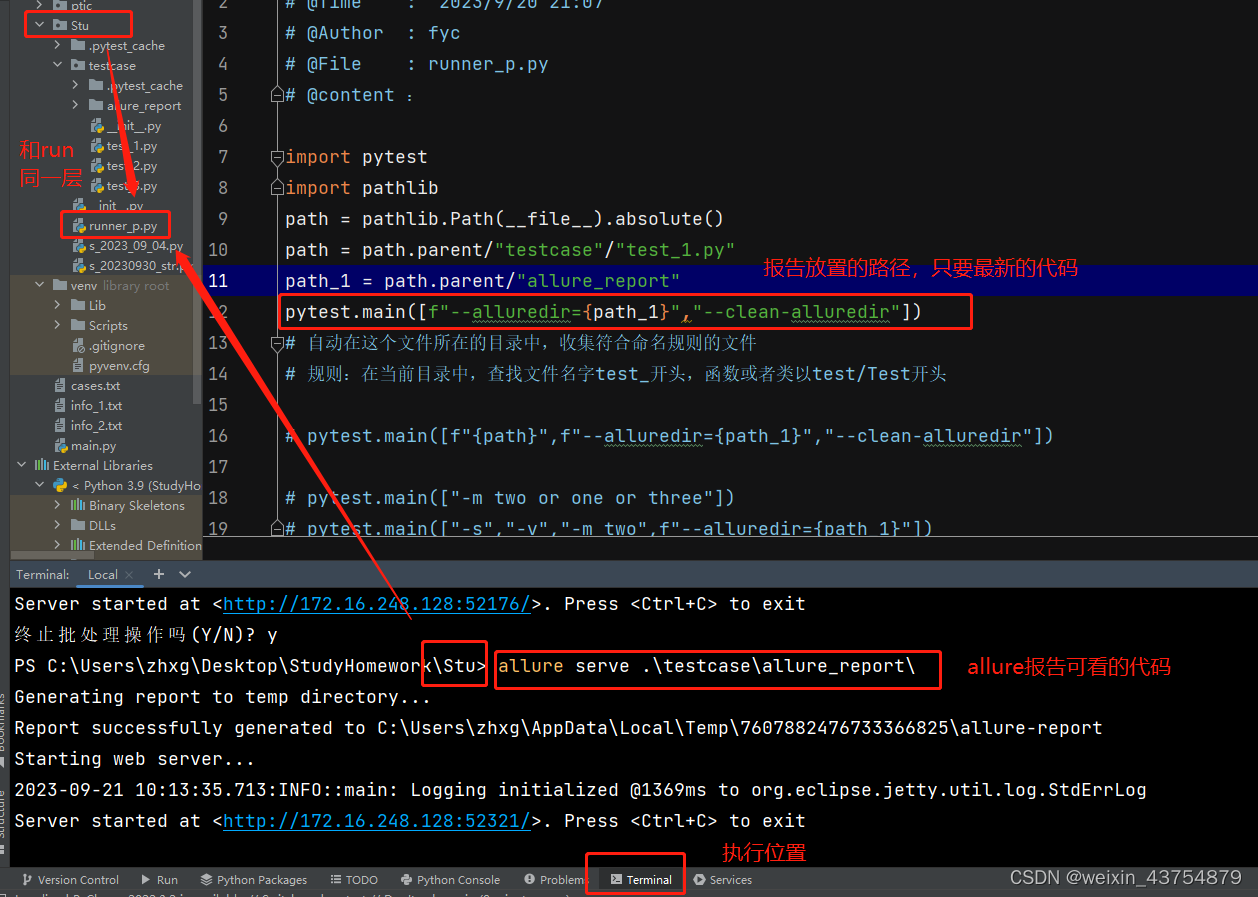This screenshot has width=1258, height=897.
Task: Click the folder icon of testcase
Action: tap(78, 65)
